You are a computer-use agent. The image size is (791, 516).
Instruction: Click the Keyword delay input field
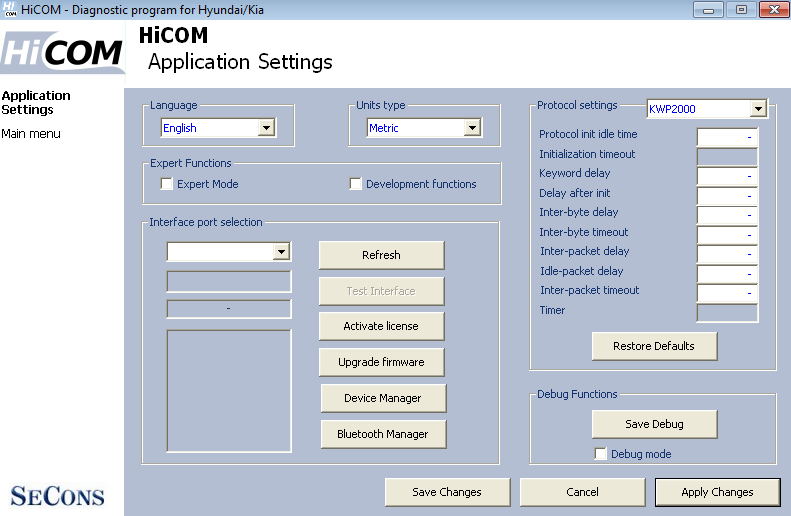click(727, 176)
